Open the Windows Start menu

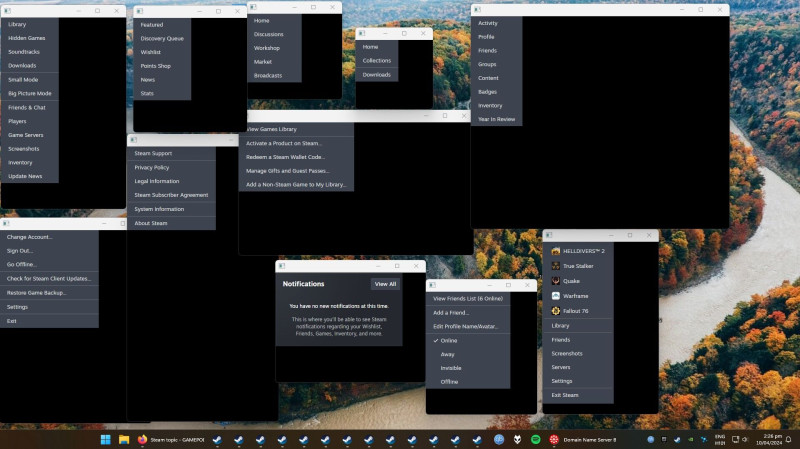pos(106,439)
